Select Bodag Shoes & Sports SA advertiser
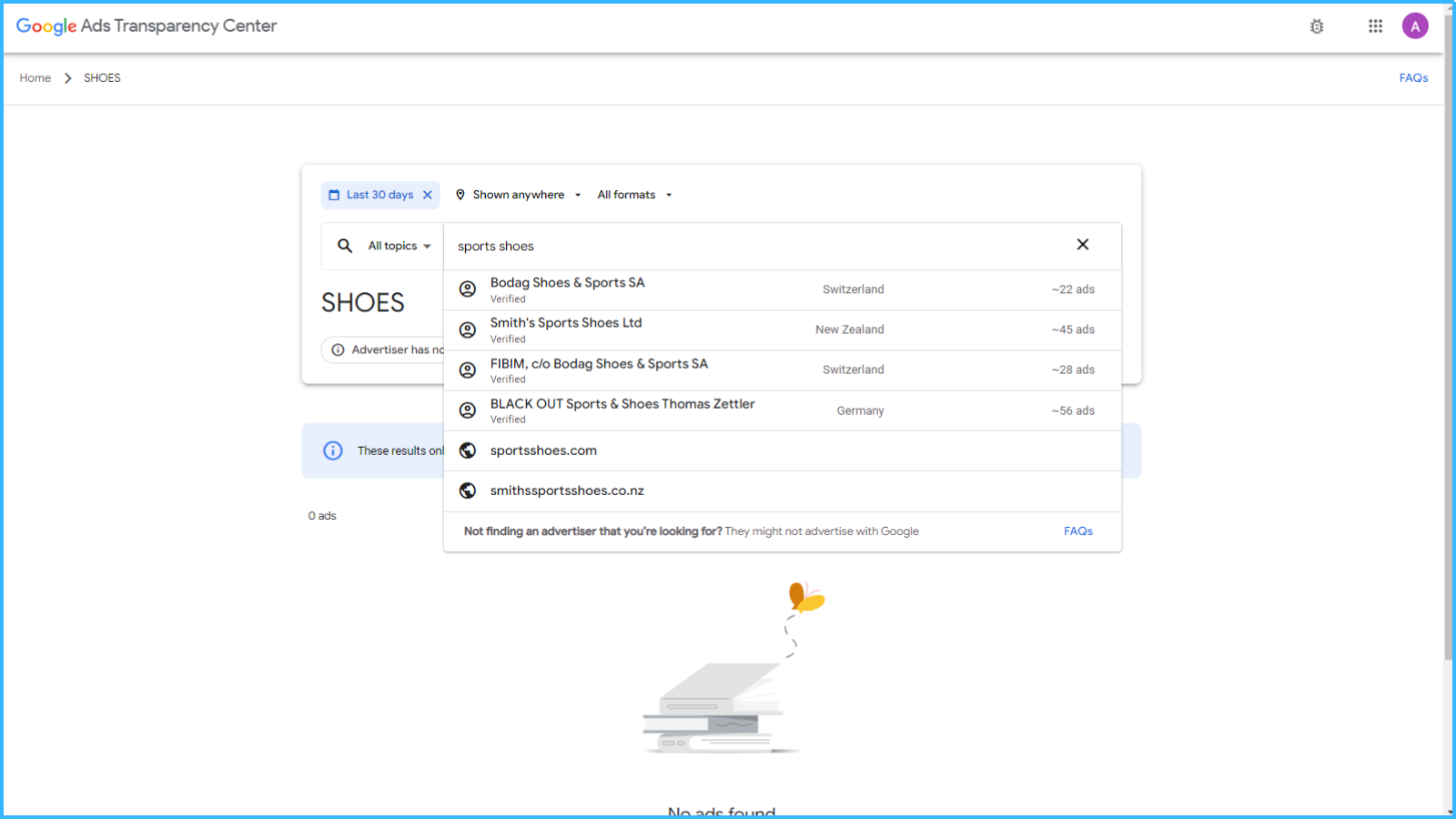 pyautogui.click(x=783, y=290)
